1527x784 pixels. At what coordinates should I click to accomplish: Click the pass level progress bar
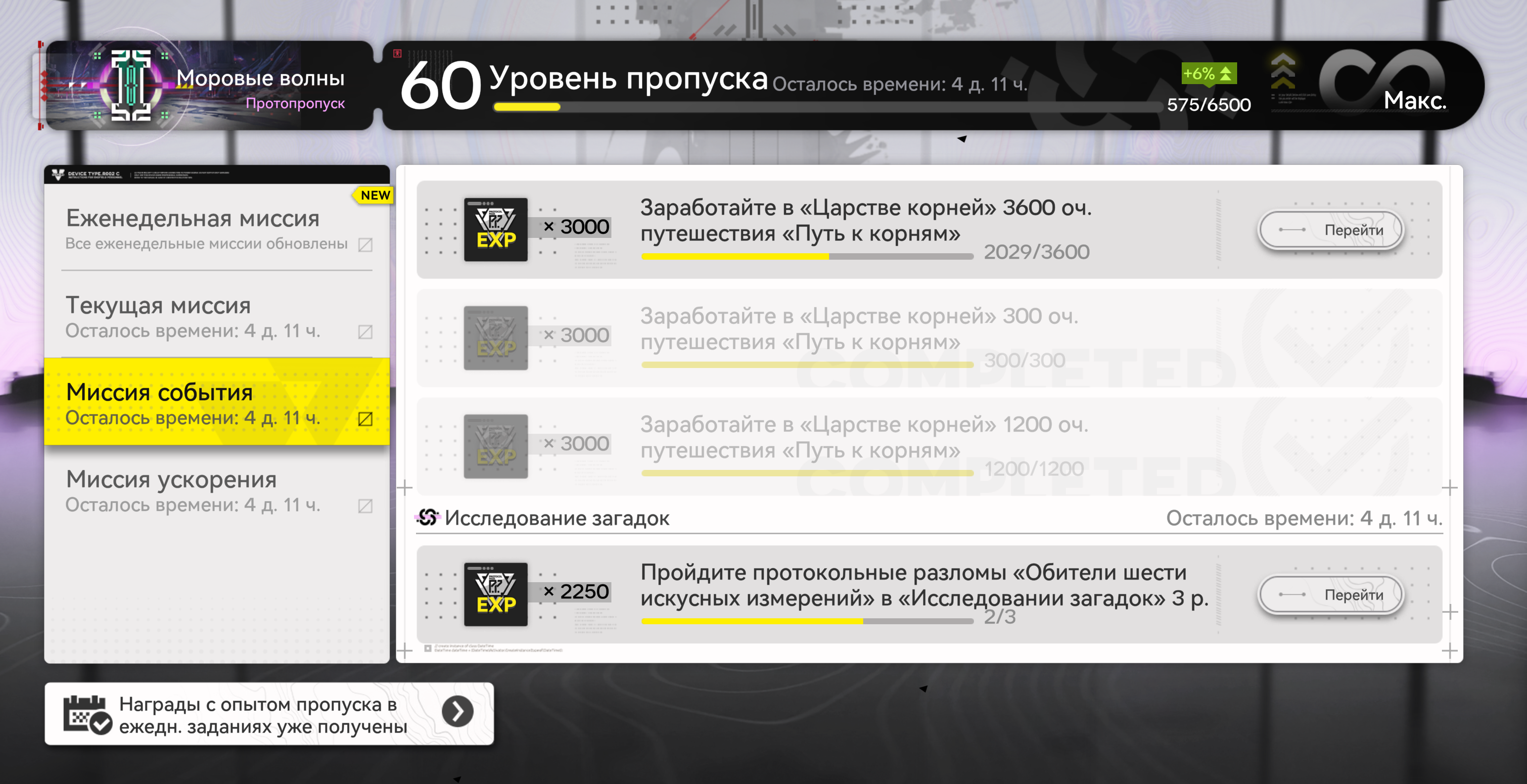coord(827,107)
